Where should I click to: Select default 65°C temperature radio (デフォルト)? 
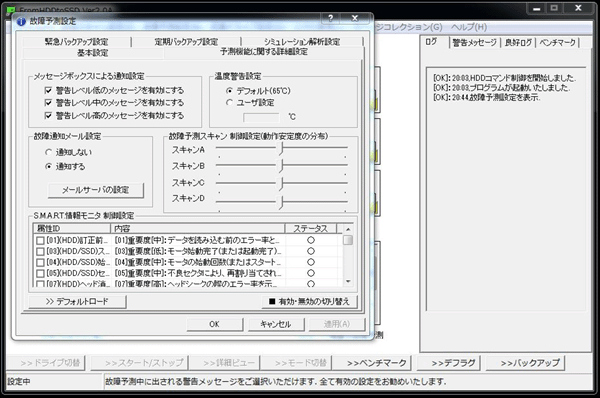click(x=230, y=91)
